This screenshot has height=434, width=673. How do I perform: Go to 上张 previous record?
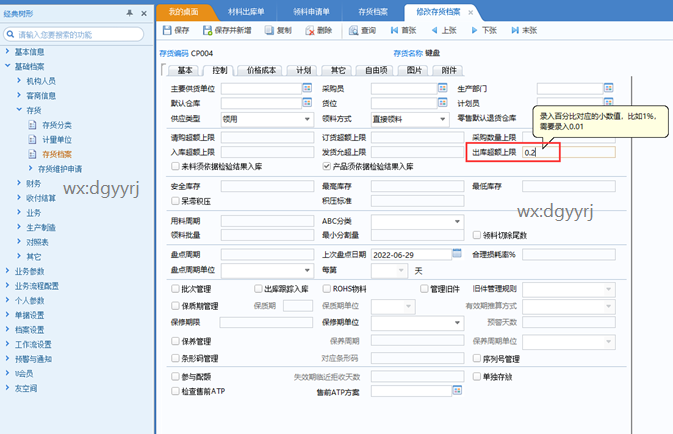(444, 30)
